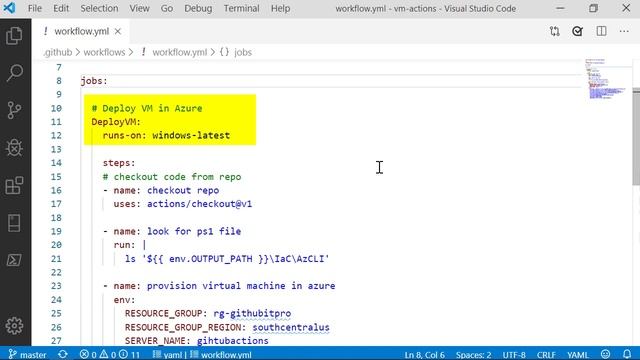Open Source Control view
Image resolution: width=640 pixels, height=360 pixels.
(x=14, y=110)
